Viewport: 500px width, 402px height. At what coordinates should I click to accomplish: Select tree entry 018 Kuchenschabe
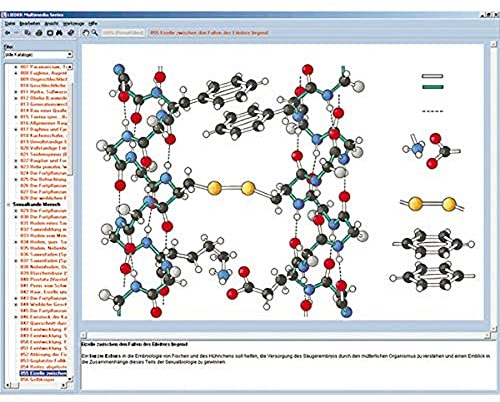(44, 135)
